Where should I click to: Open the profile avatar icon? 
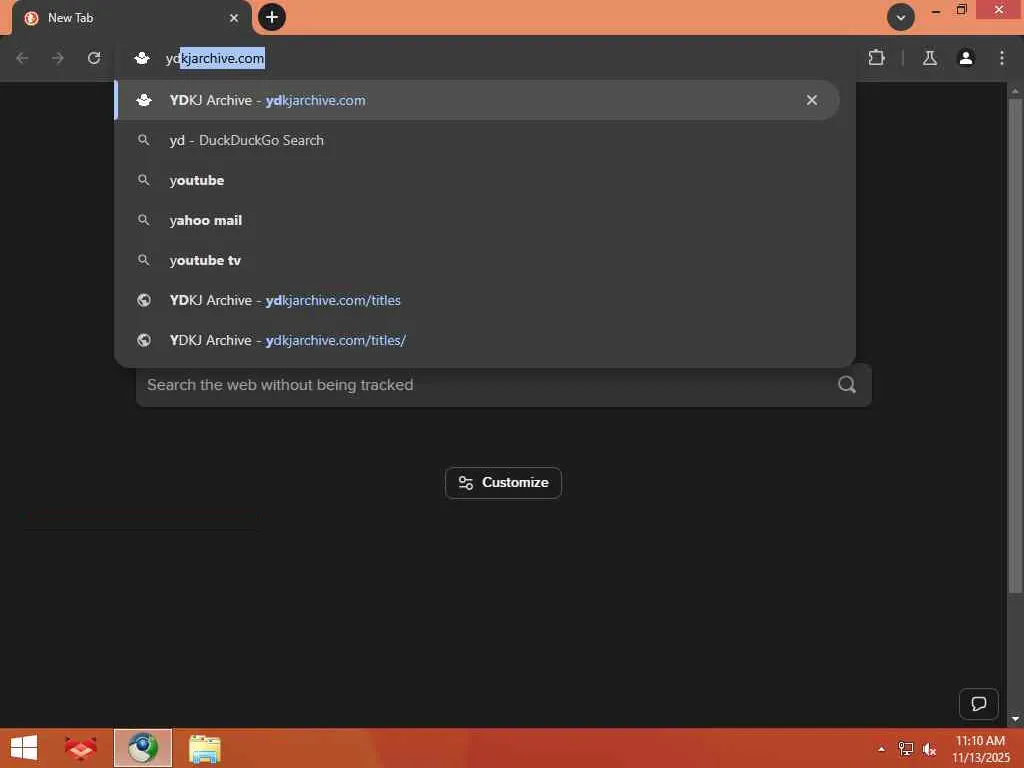(x=966, y=58)
